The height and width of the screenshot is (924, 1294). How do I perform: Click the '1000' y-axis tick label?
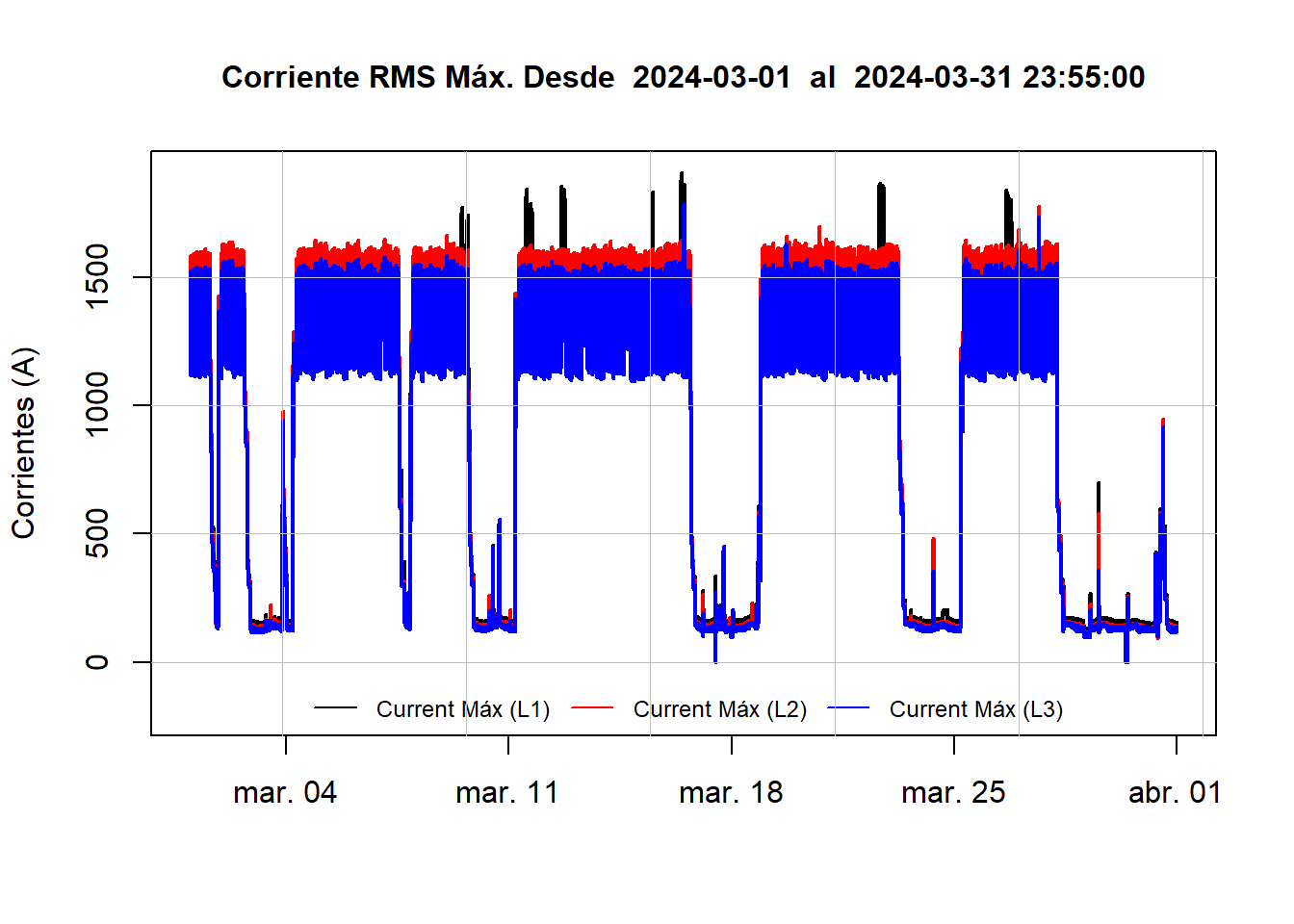click(97, 405)
